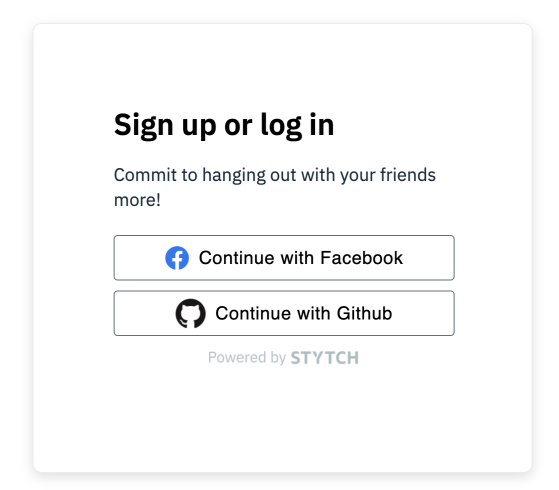The image size is (559, 490).
Task: Click the word 'Continue' on the Github button
Action: click(253, 313)
